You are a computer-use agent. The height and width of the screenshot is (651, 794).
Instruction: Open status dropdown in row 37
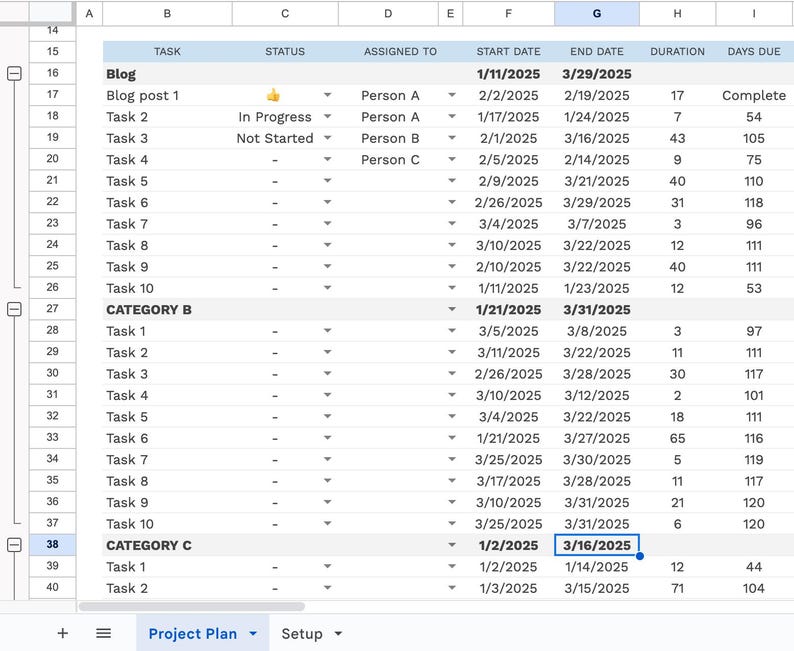tap(328, 523)
